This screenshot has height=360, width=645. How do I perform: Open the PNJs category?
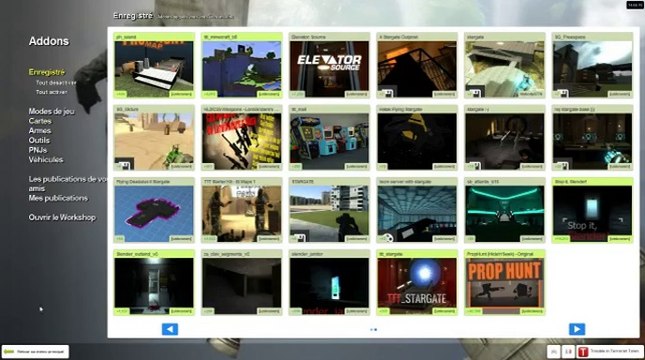38,150
